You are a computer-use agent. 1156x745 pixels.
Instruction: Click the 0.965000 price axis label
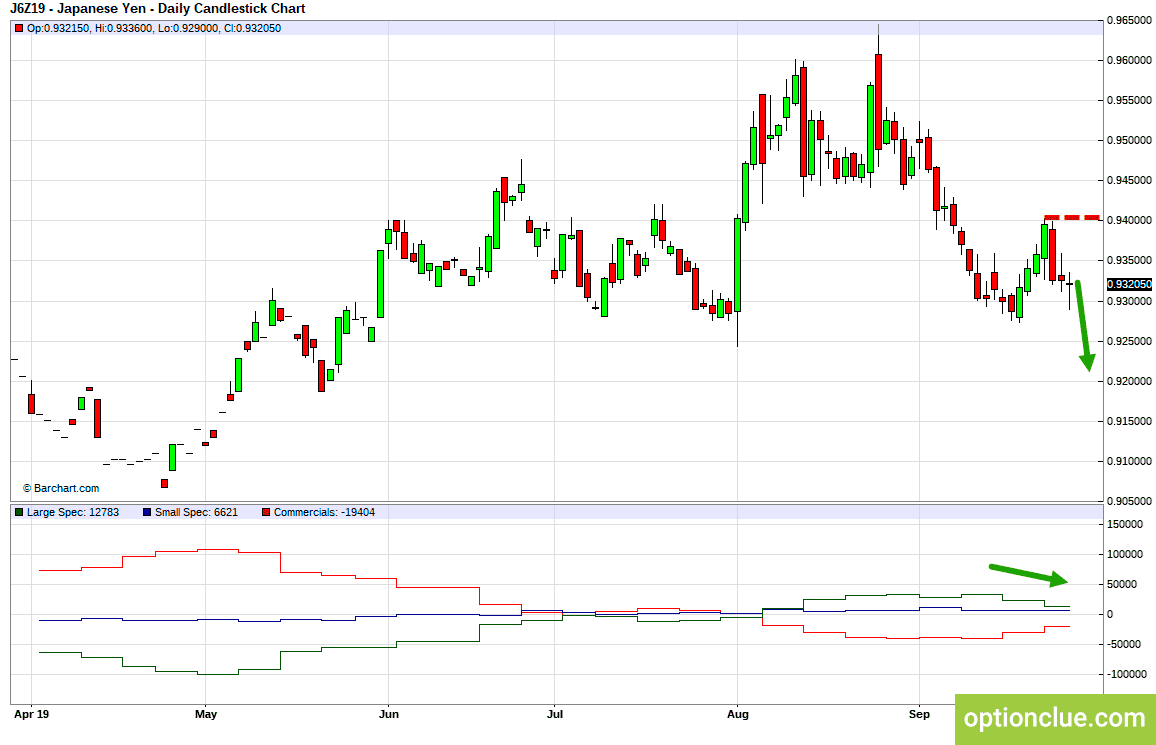pos(1129,21)
